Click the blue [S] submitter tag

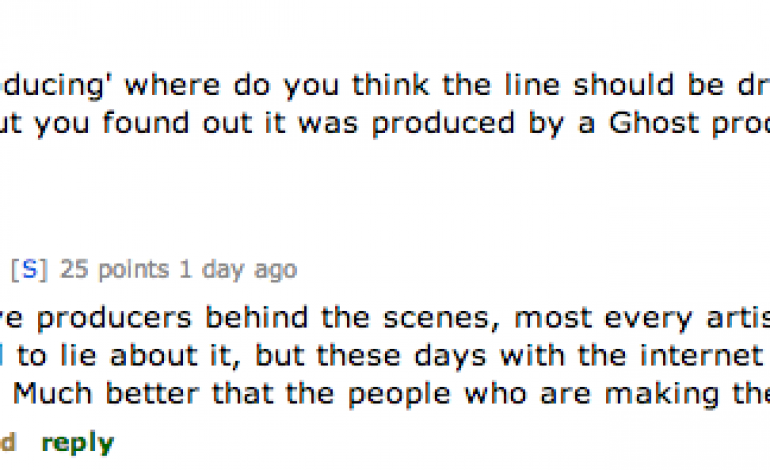(29, 270)
